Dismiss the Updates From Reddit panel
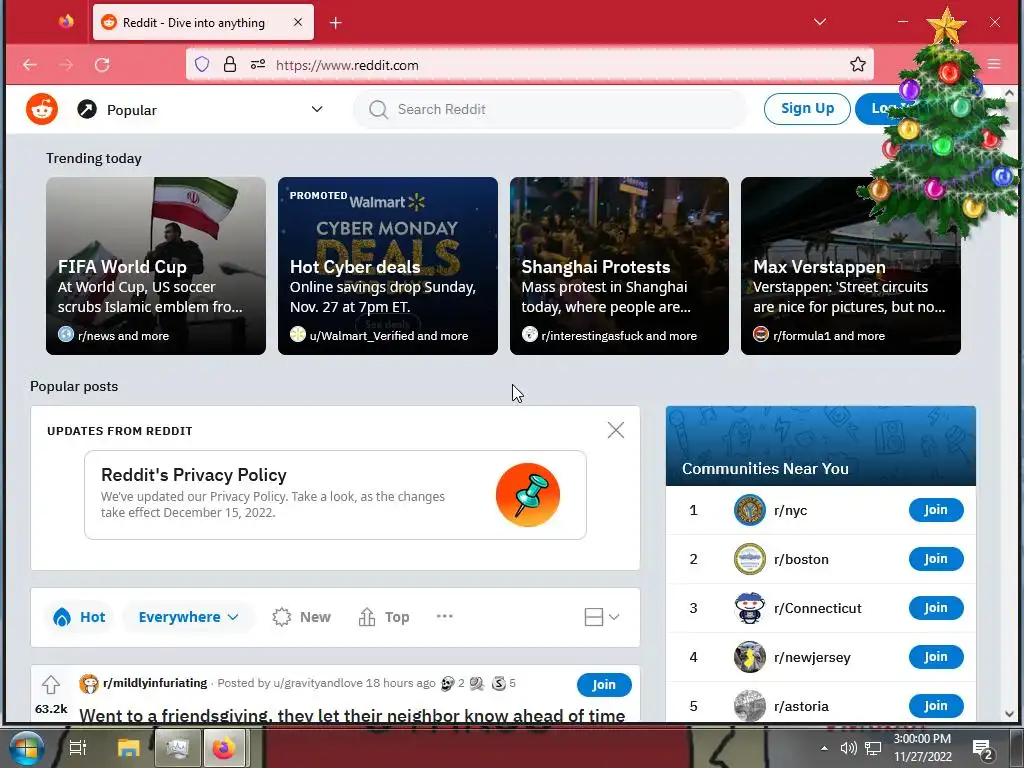This screenshot has width=1024, height=768. click(x=616, y=430)
